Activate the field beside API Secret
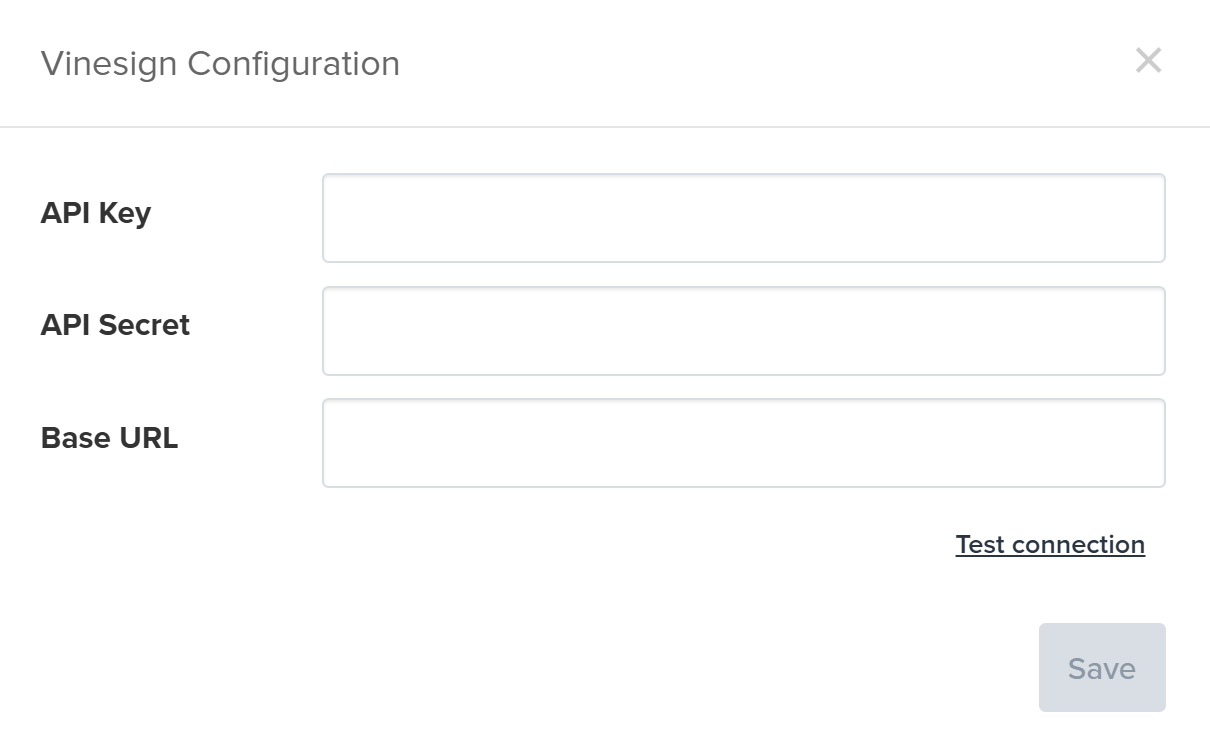1210x744 pixels. point(743,331)
